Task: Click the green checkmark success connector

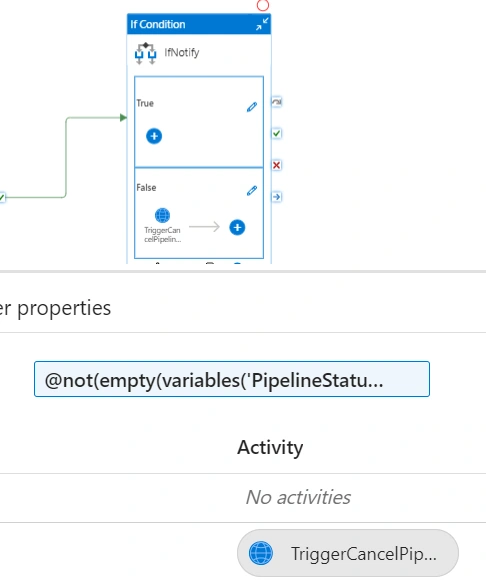Action: click(x=277, y=133)
